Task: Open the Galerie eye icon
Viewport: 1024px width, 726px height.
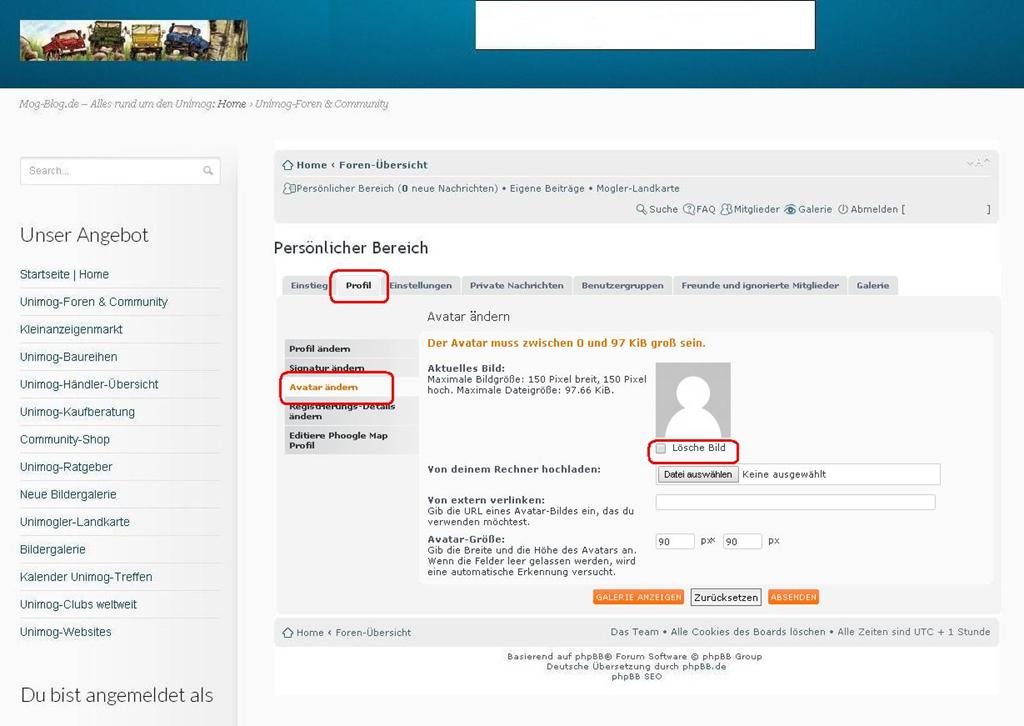Action: pyautogui.click(x=790, y=210)
